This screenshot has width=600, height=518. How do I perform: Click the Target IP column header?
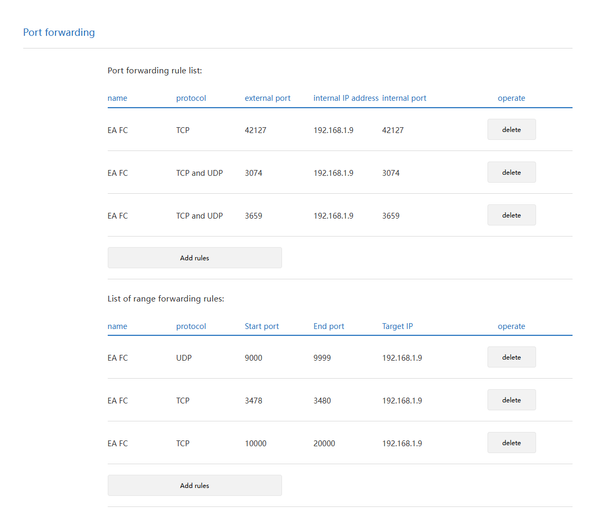[398, 326]
